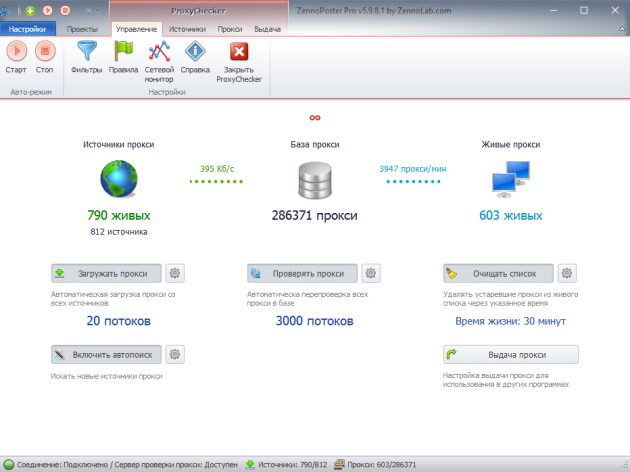
Task: Switch to the Выдача tab
Action: point(267,30)
